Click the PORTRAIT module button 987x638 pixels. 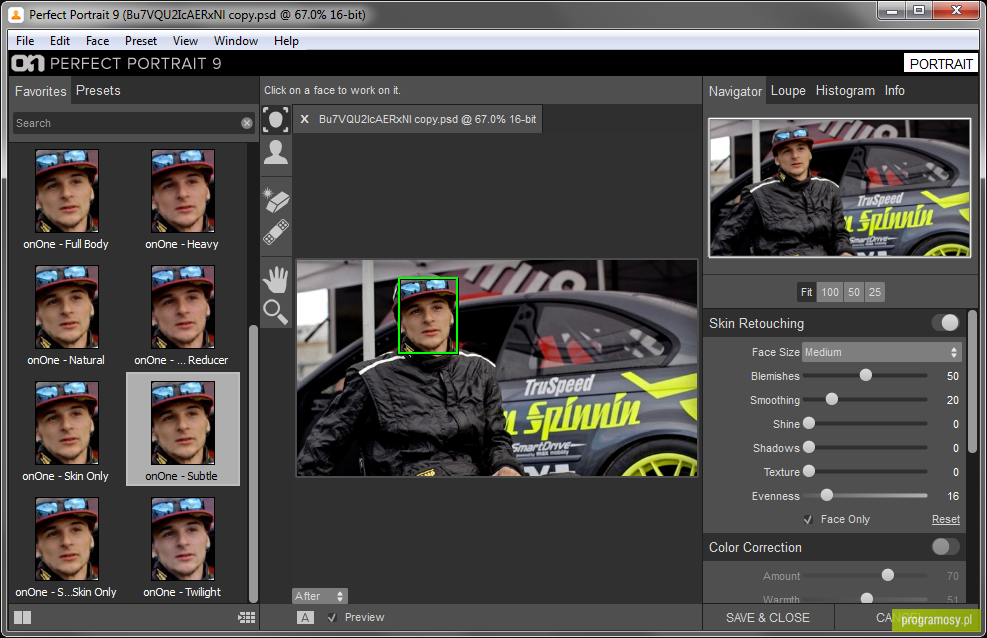[x=941, y=64]
